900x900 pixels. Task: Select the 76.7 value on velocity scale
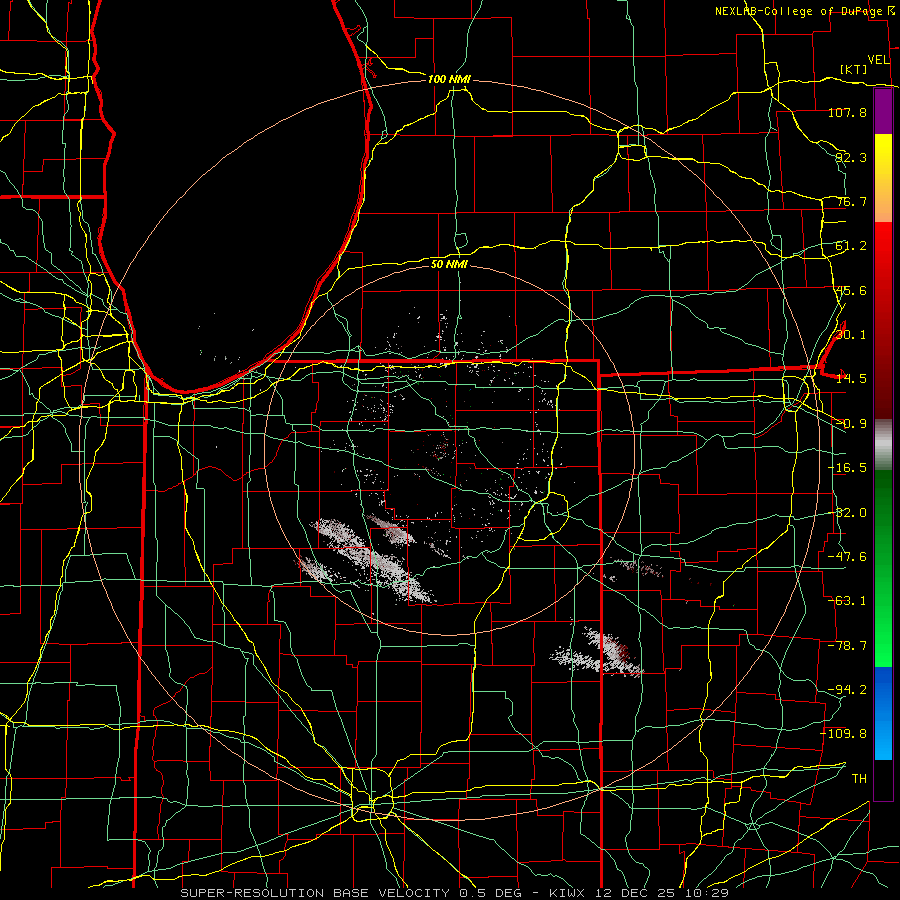851,201
